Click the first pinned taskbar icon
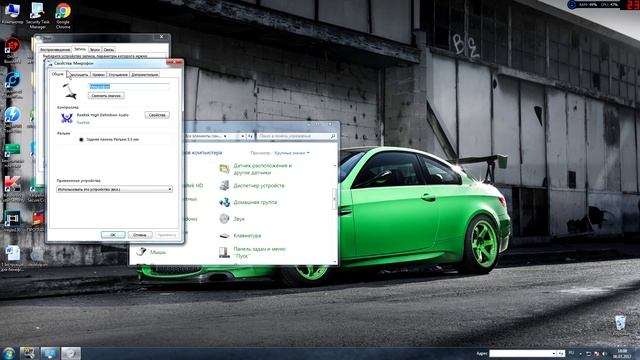Viewport: 640px width, 360px height. click(29, 353)
